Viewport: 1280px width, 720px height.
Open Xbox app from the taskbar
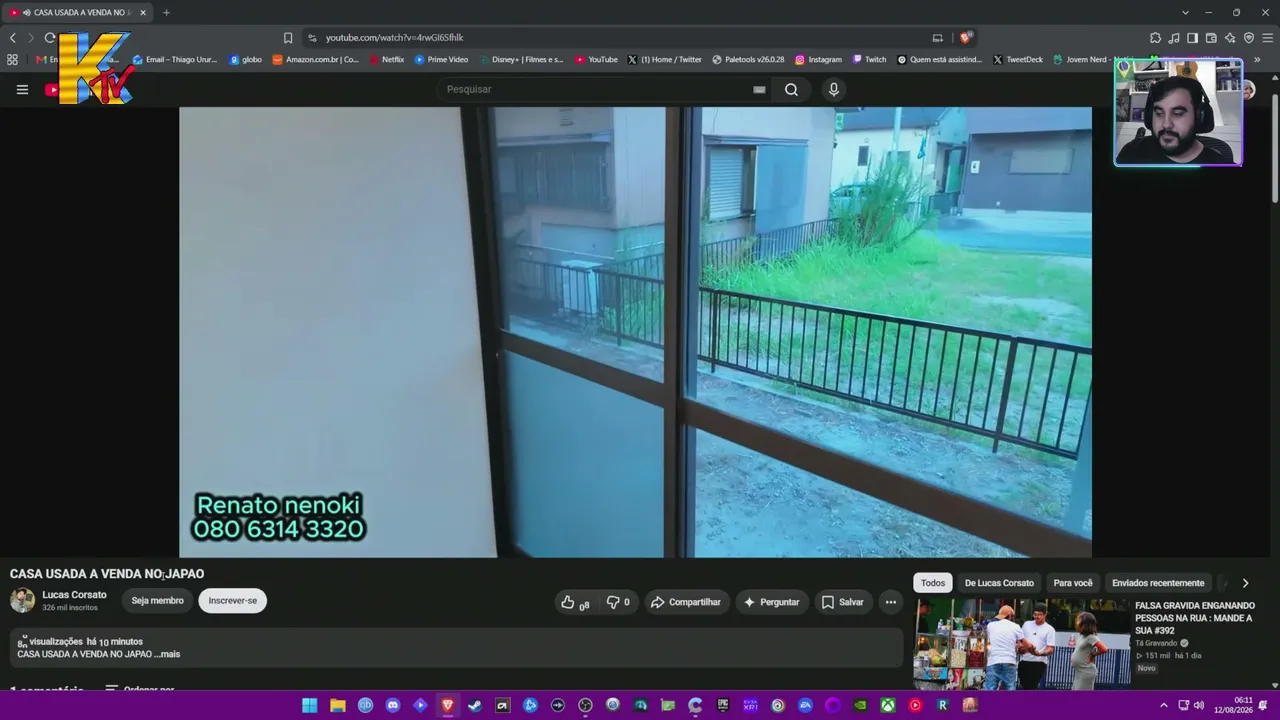[887, 705]
